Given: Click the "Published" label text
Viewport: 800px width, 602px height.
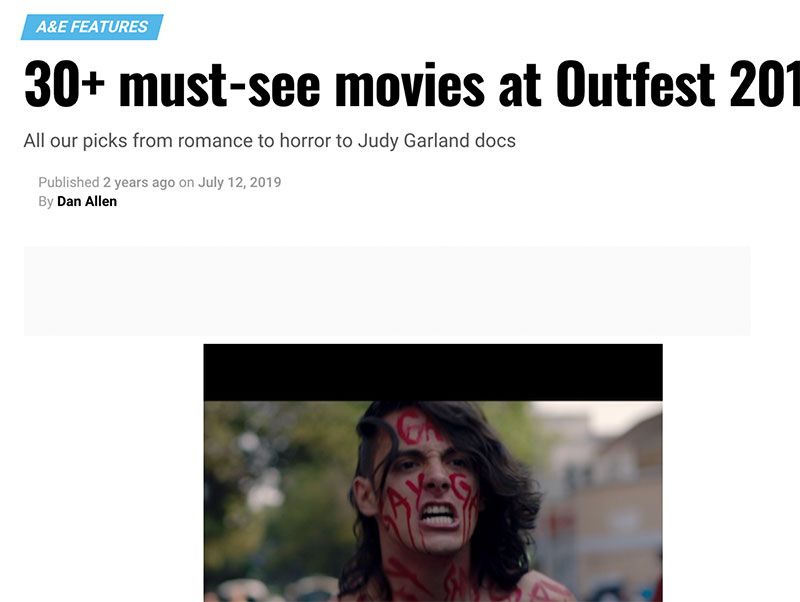Looking at the screenshot, I should [x=68, y=182].
